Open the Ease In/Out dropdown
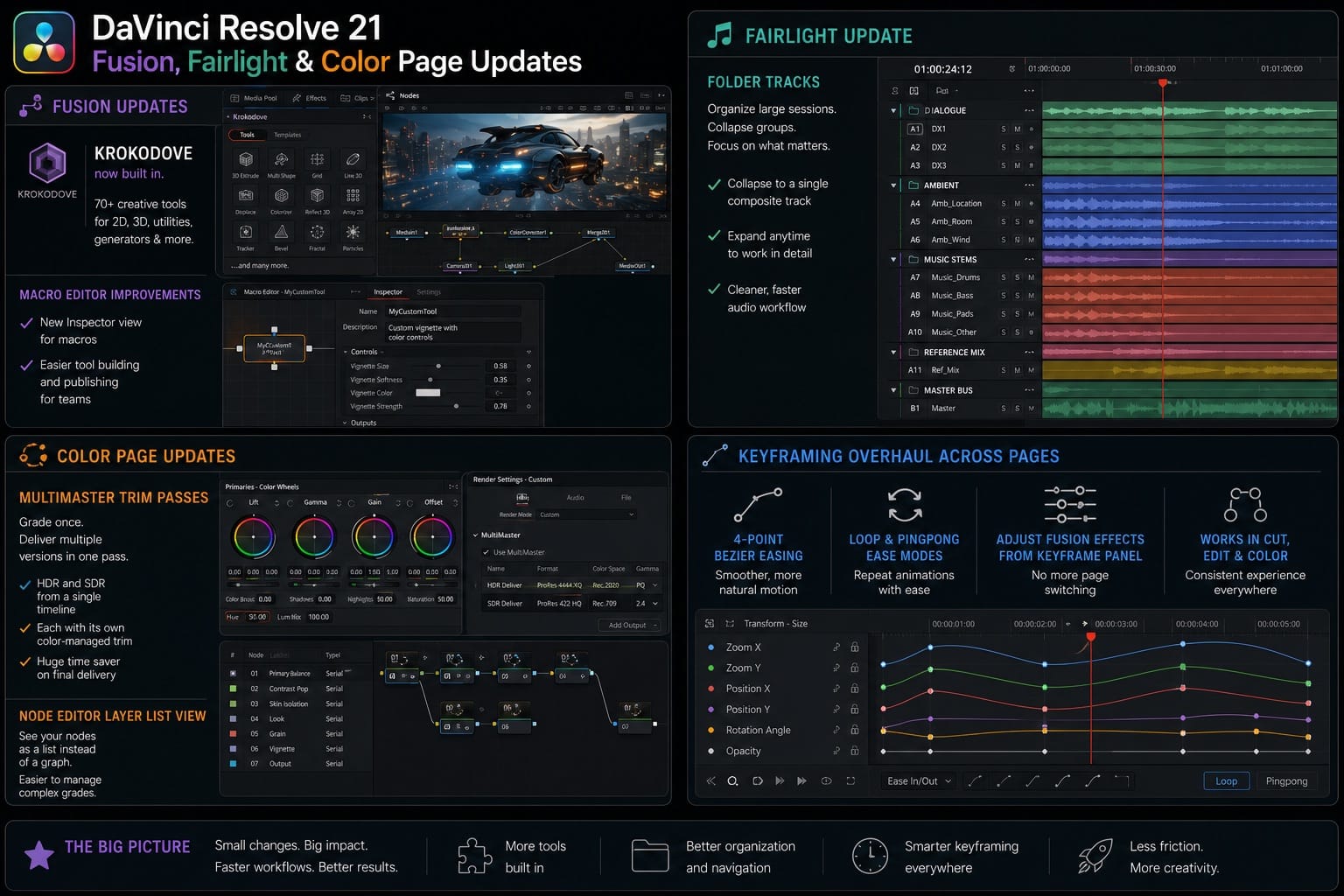 (919, 781)
